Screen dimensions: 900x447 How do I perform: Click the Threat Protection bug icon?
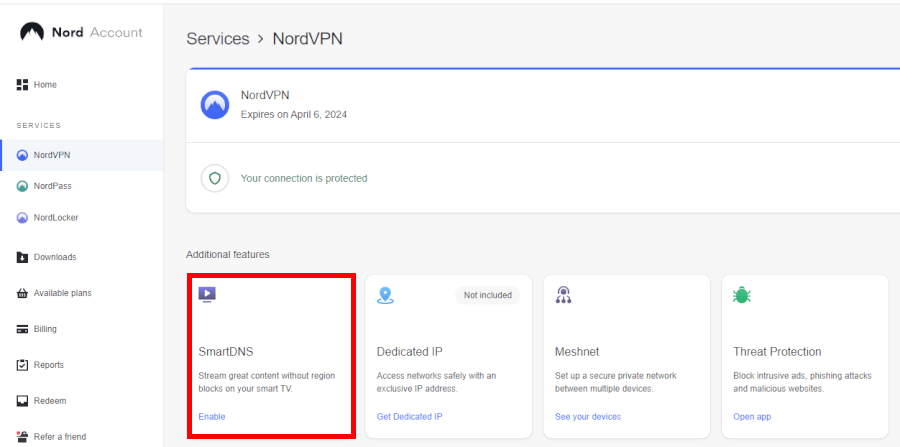click(742, 295)
